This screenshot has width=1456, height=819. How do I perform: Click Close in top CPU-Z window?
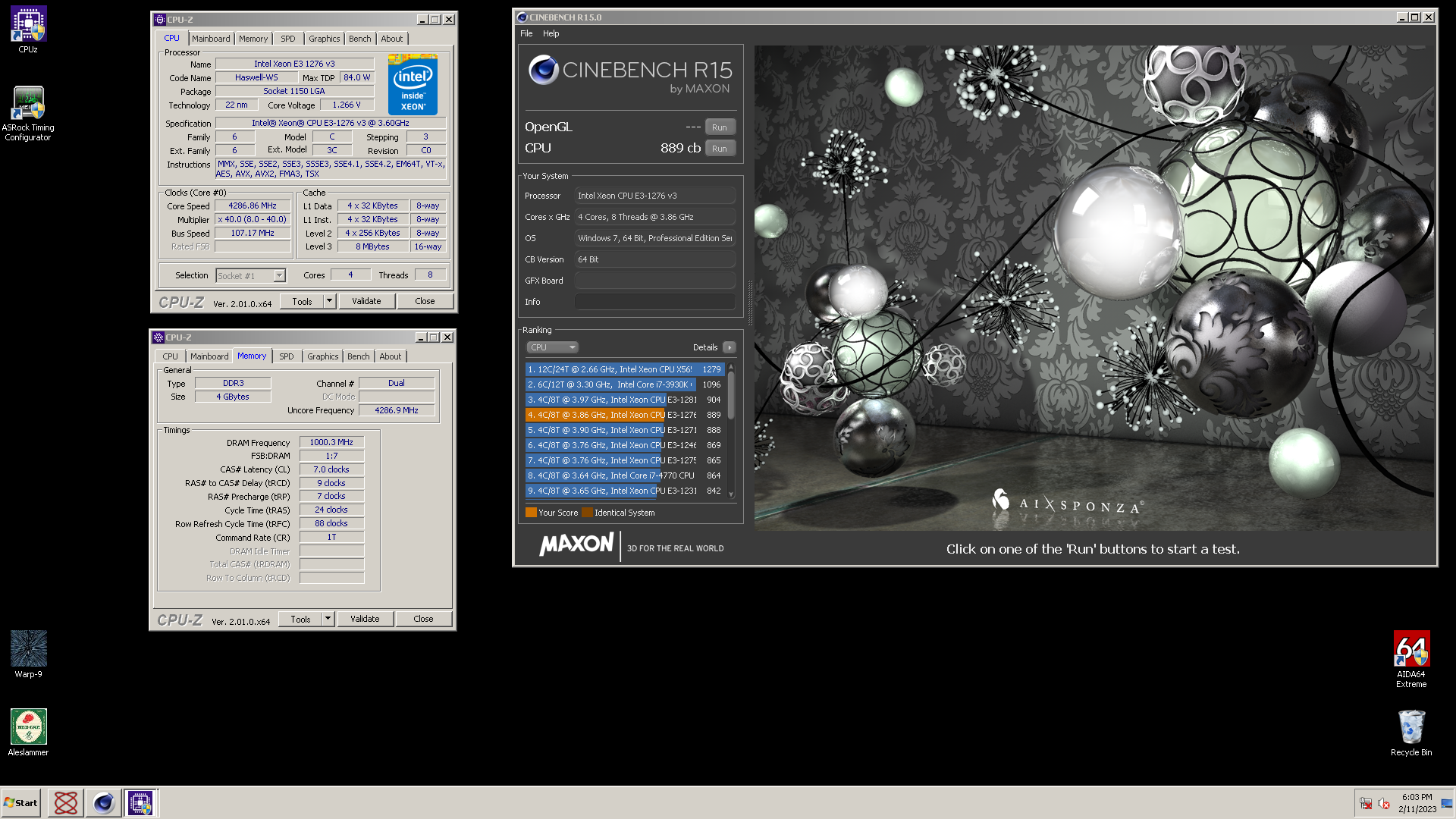(425, 301)
